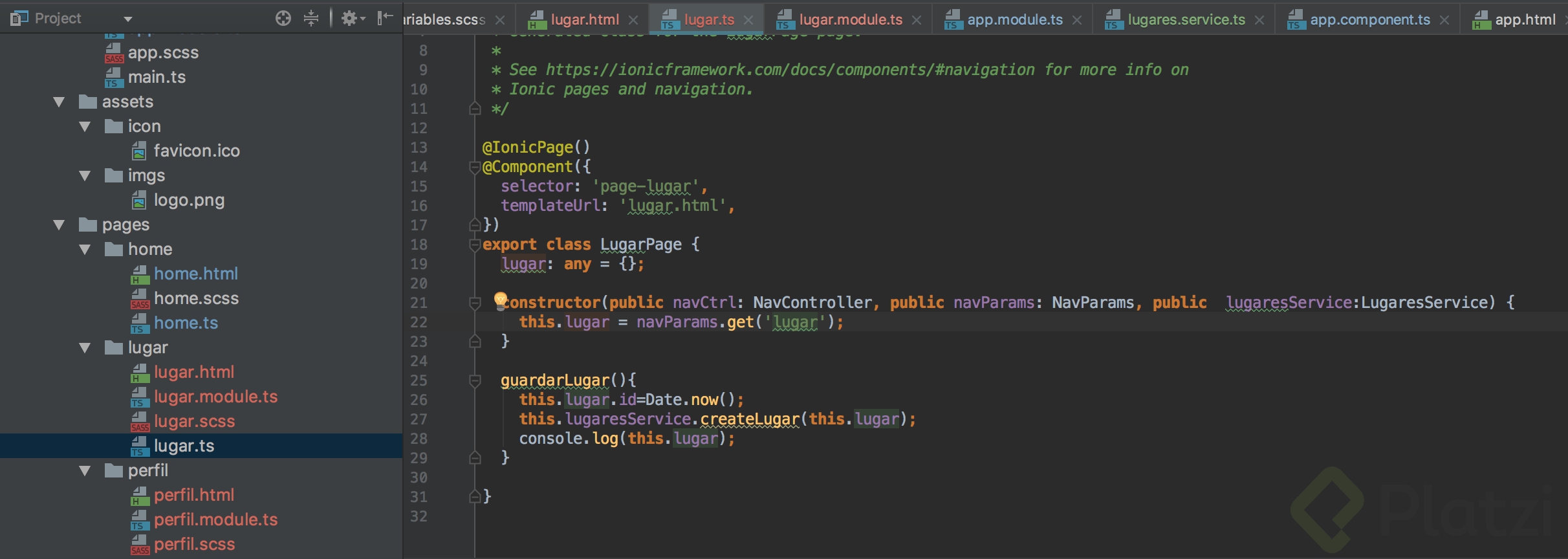Click the fold end marker at line 17
This screenshot has height=559, width=1568.
[x=475, y=225]
